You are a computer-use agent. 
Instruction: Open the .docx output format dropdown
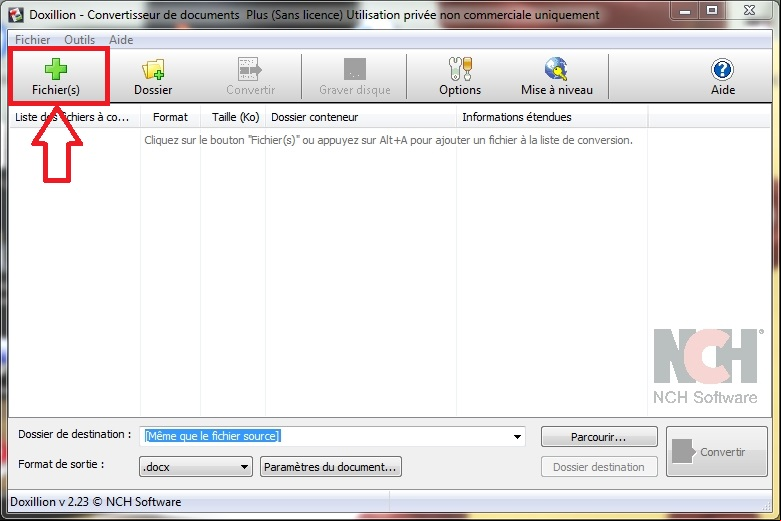point(196,467)
